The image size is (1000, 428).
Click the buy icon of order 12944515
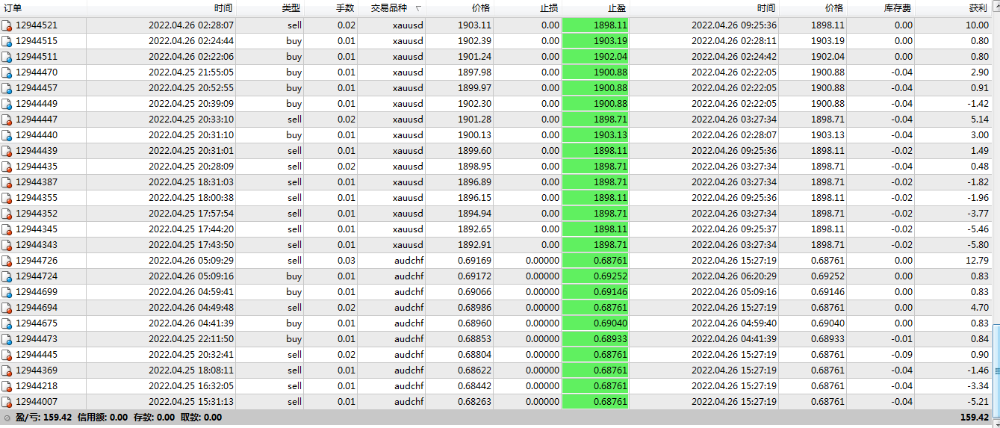point(6,41)
